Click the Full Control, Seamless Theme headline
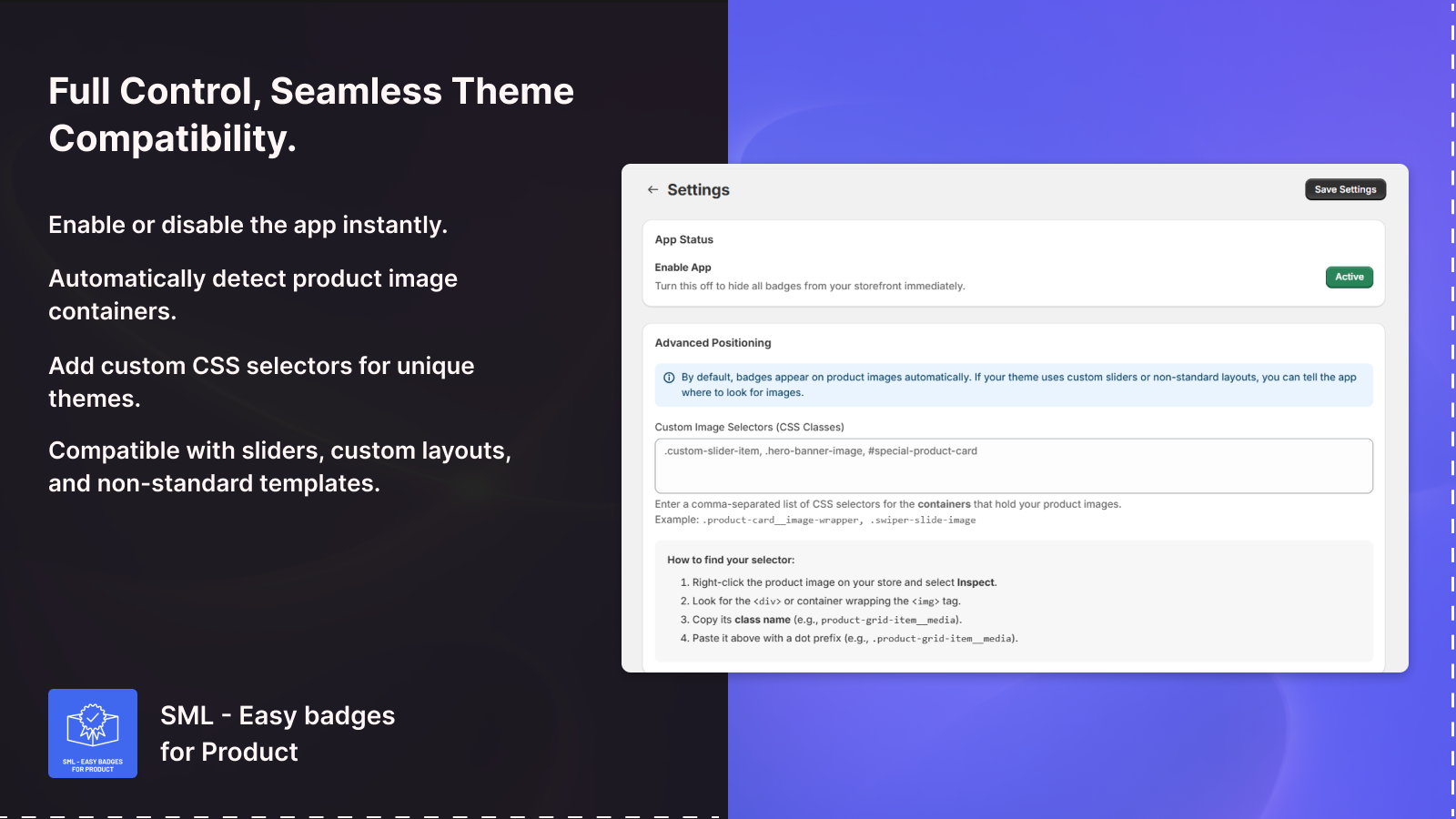This screenshot has width=1456, height=819. coord(310,115)
